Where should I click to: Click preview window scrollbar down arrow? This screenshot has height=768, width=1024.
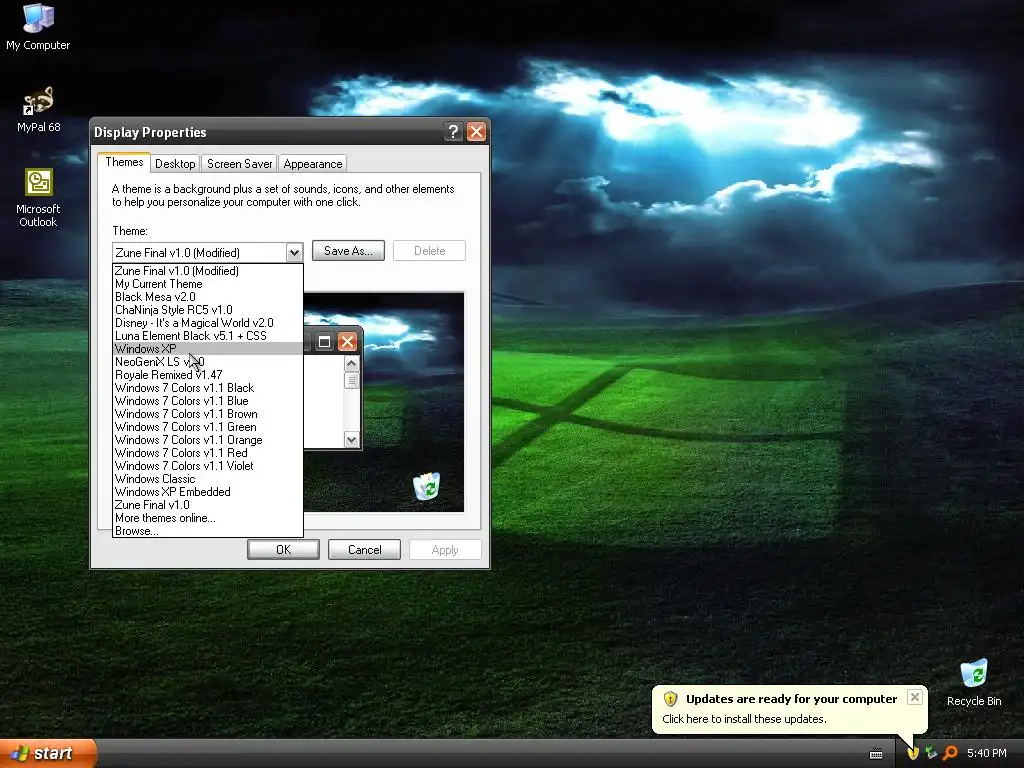coord(351,440)
